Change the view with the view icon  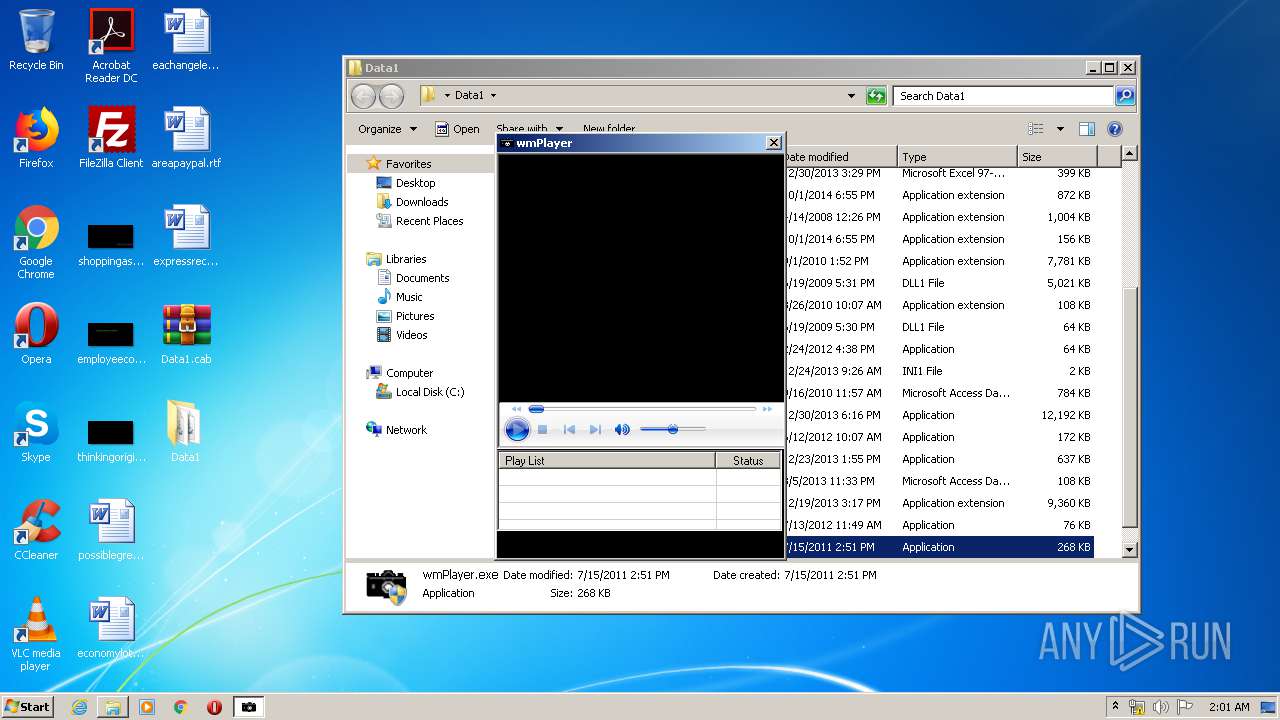point(1036,129)
